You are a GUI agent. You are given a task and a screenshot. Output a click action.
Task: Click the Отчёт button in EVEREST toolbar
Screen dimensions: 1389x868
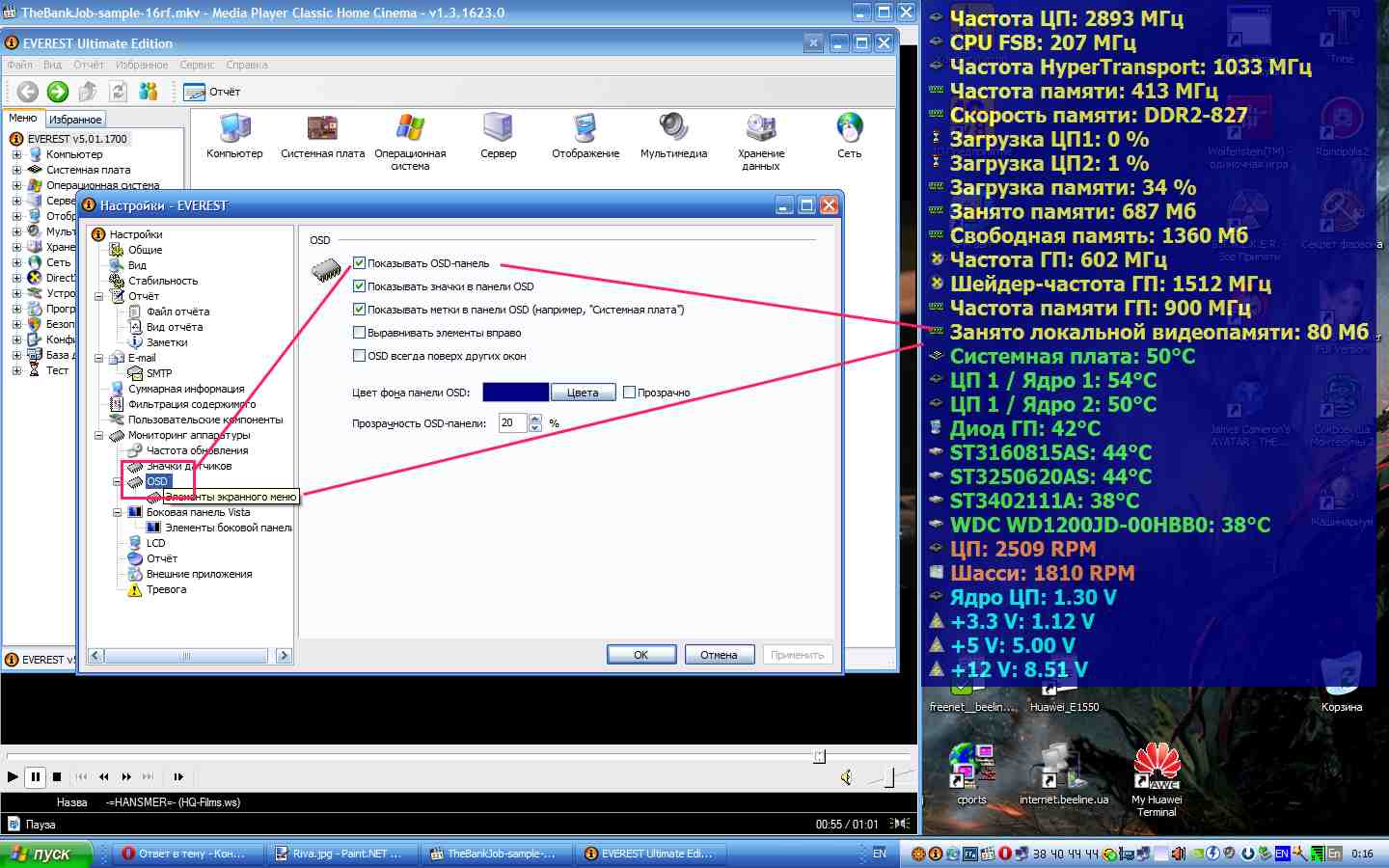(x=212, y=92)
